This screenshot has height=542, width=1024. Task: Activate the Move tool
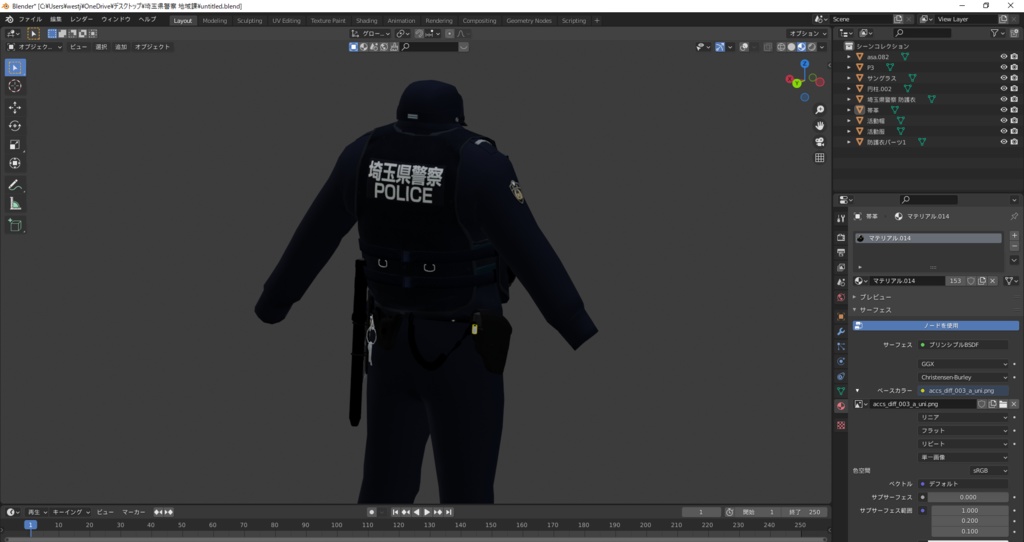15,107
